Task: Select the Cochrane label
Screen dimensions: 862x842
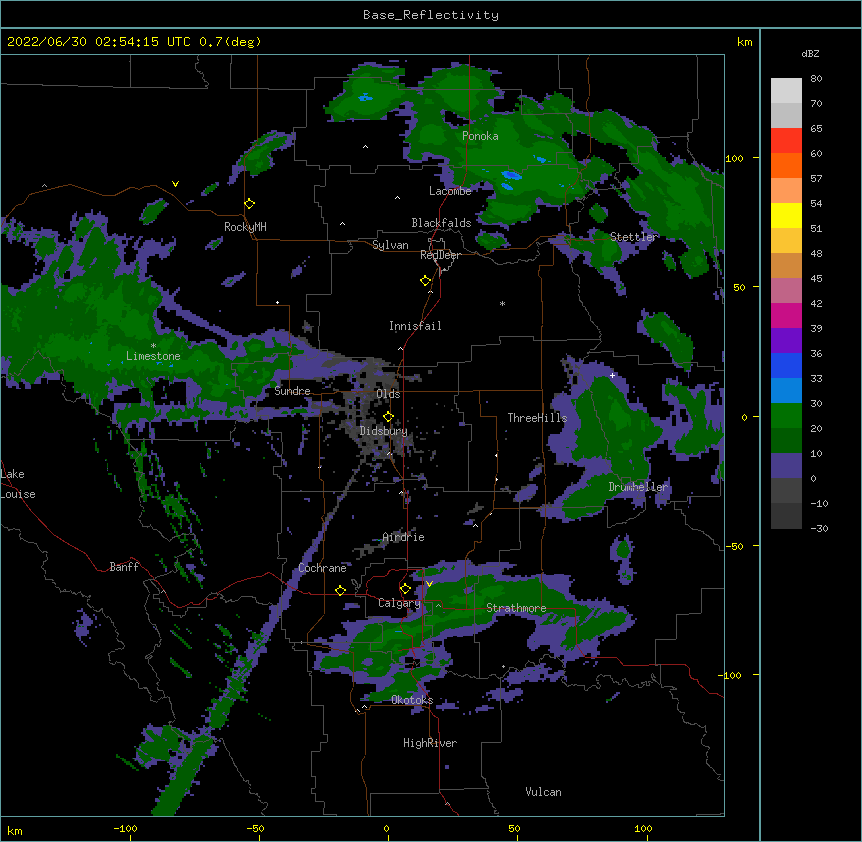Action: tap(322, 568)
